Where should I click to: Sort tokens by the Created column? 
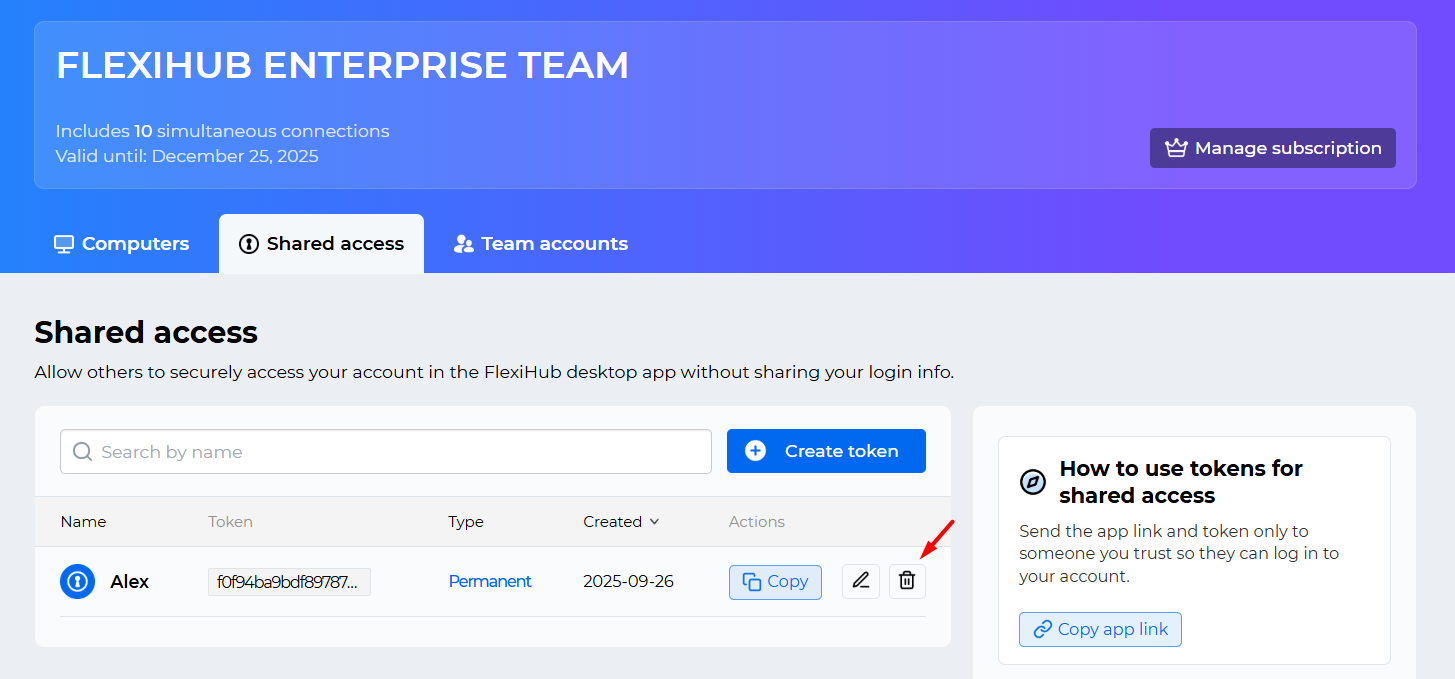pos(621,522)
